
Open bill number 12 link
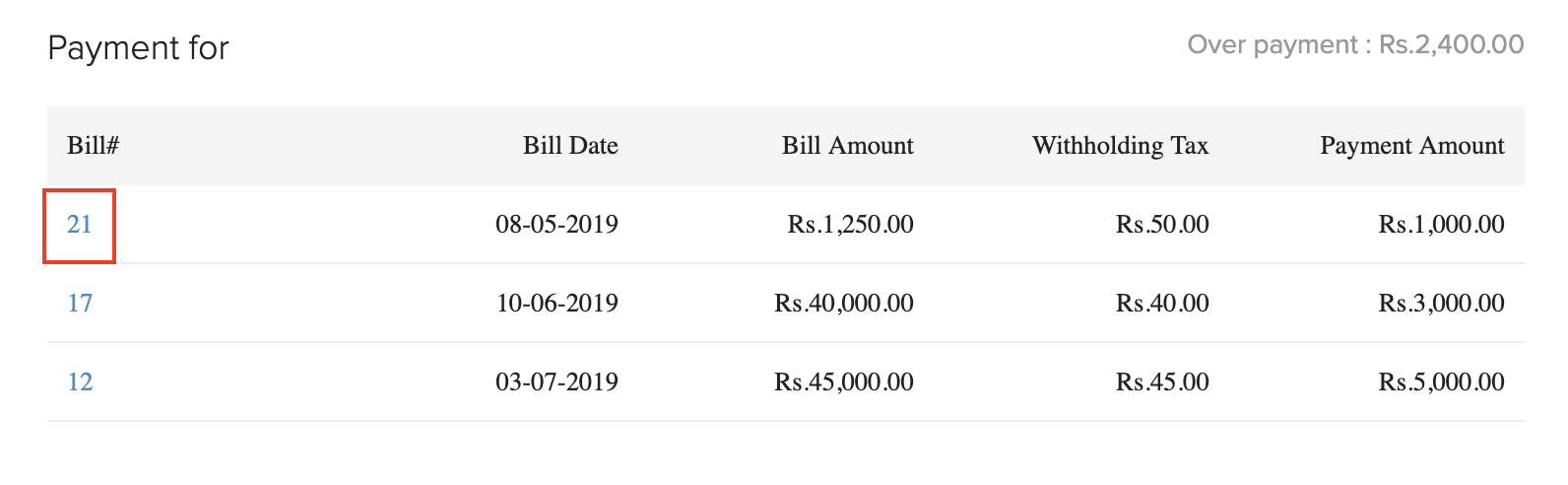pos(80,382)
